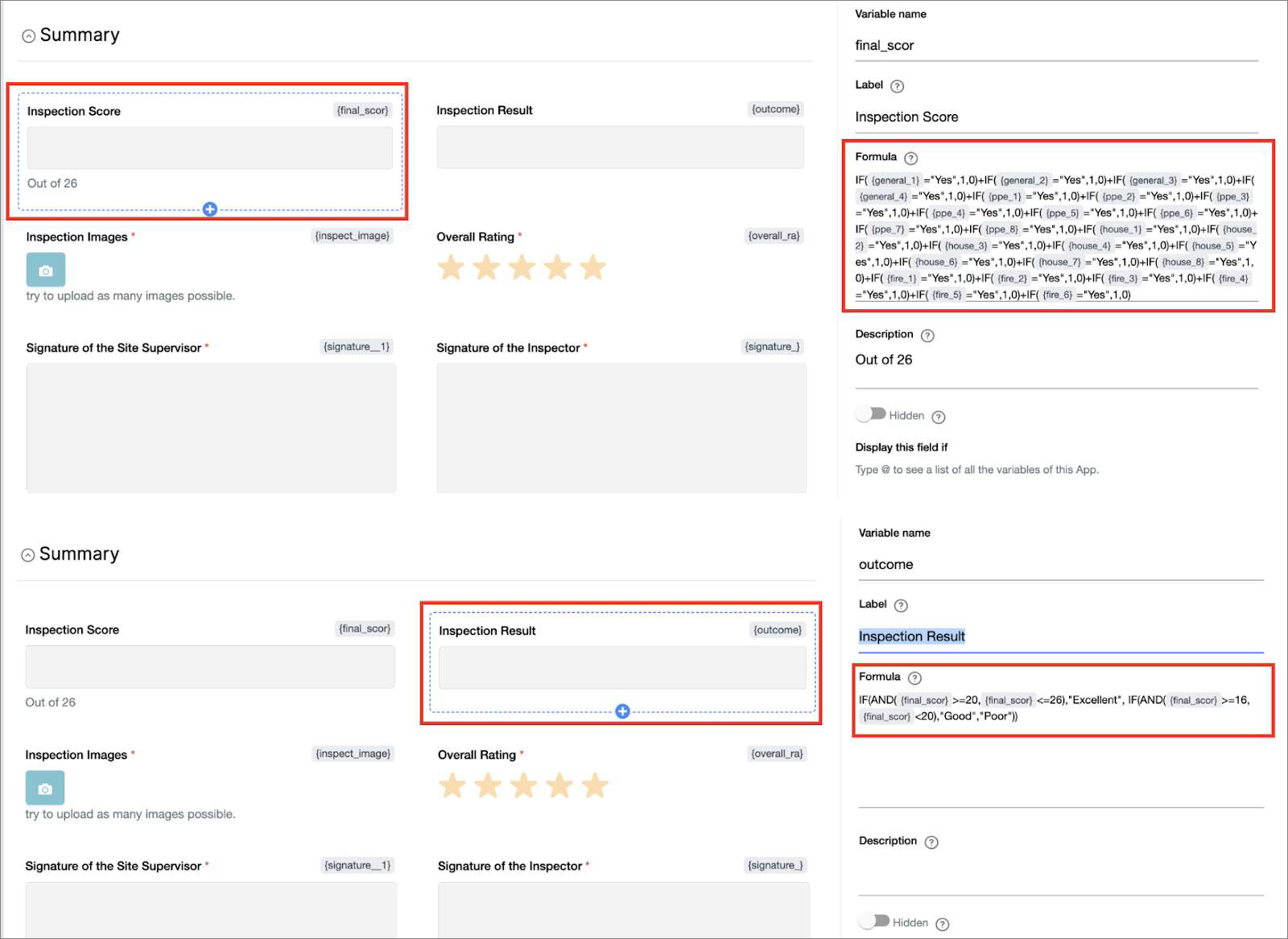Click {signature_} variable tag in upper Summary
Image resolution: width=1288 pixels, height=939 pixels.
click(x=772, y=347)
